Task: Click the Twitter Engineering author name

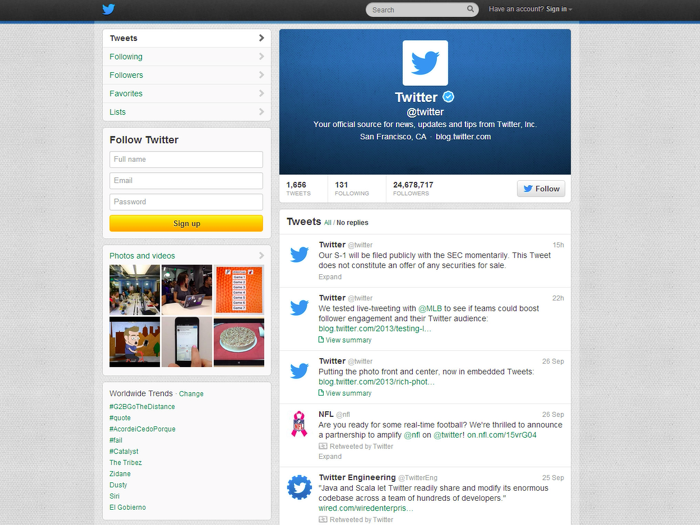Action: coord(357,477)
